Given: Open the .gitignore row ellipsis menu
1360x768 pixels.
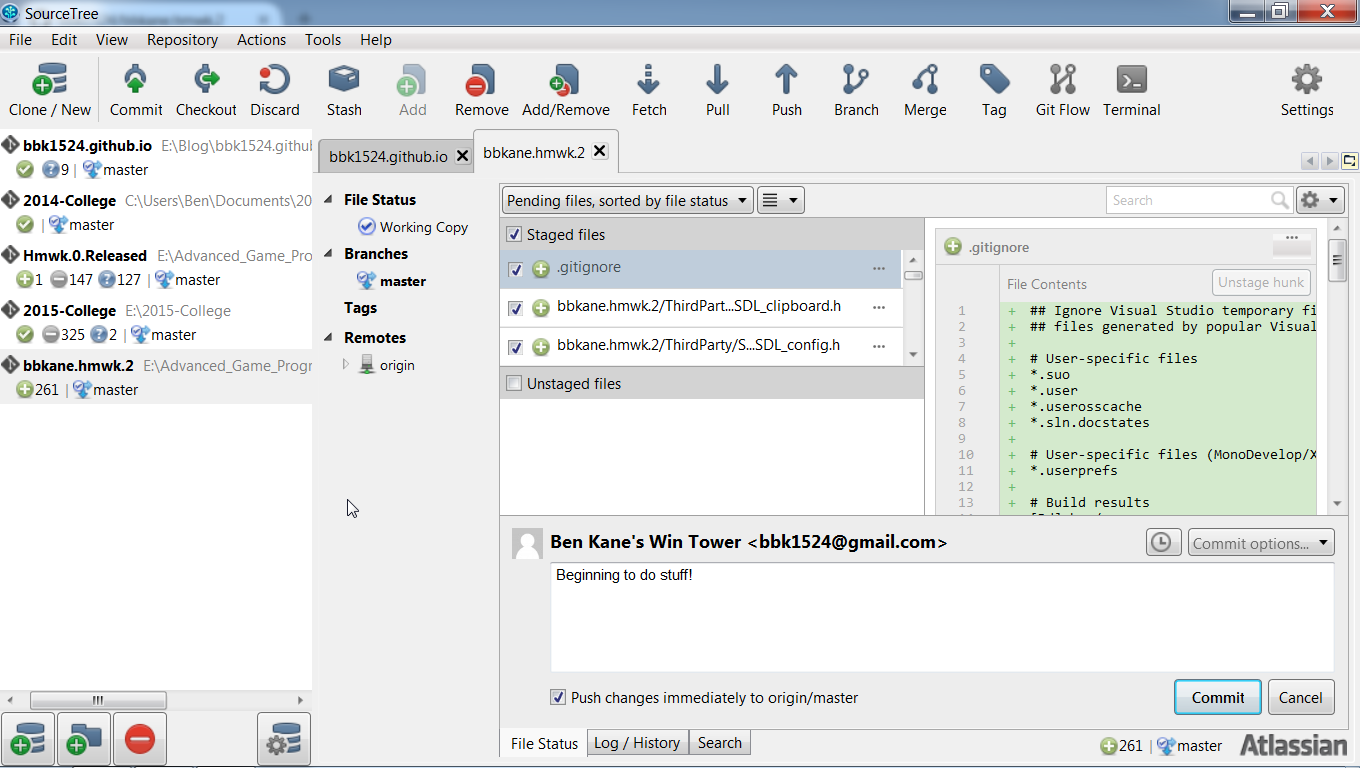Looking at the screenshot, I should (878, 268).
